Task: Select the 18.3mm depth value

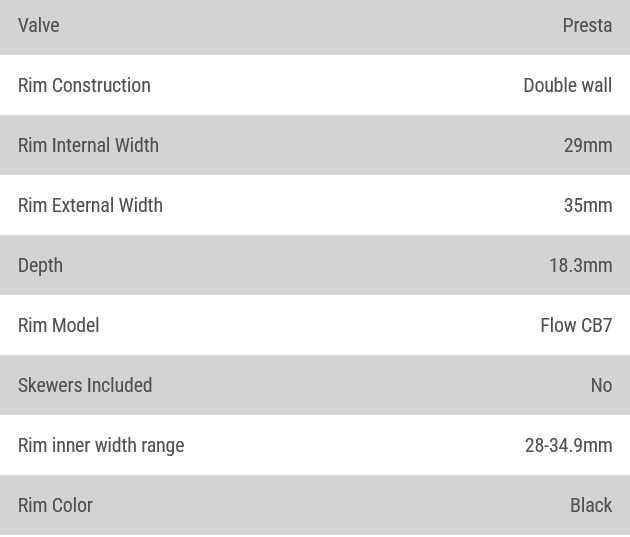Action: click(580, 266)
